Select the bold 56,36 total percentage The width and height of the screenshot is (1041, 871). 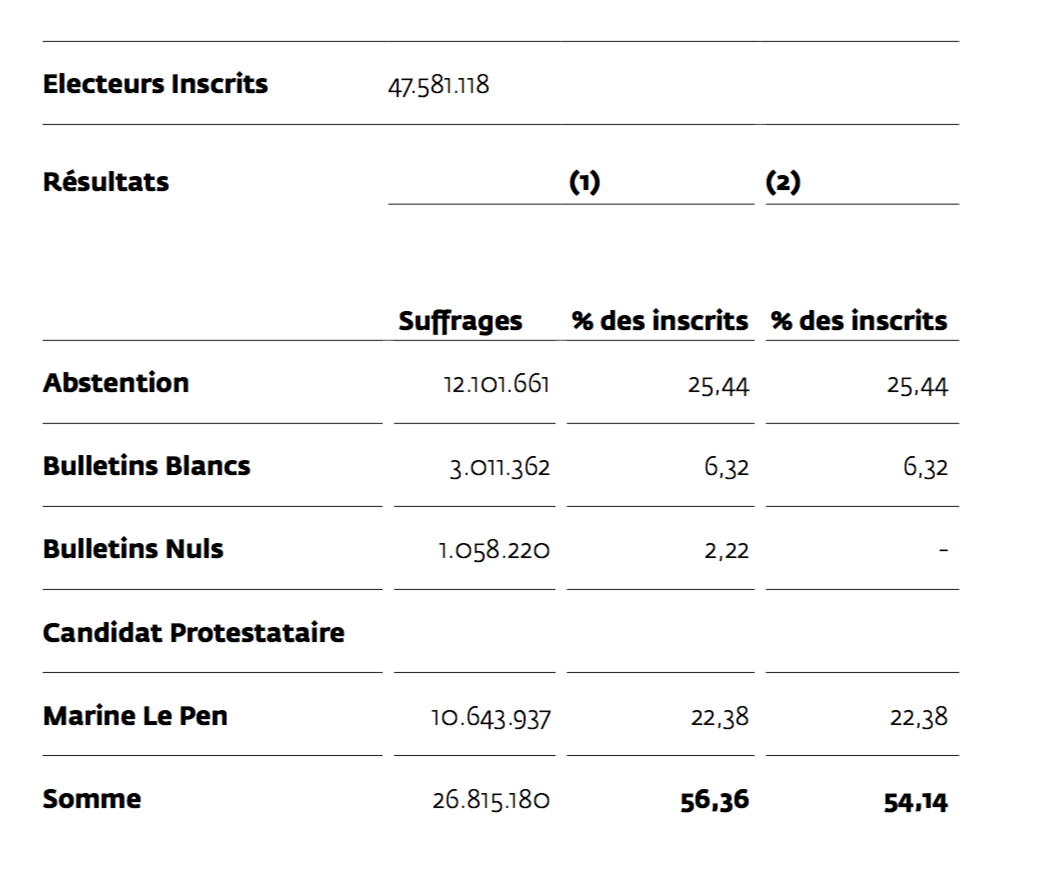coord(714,801)
